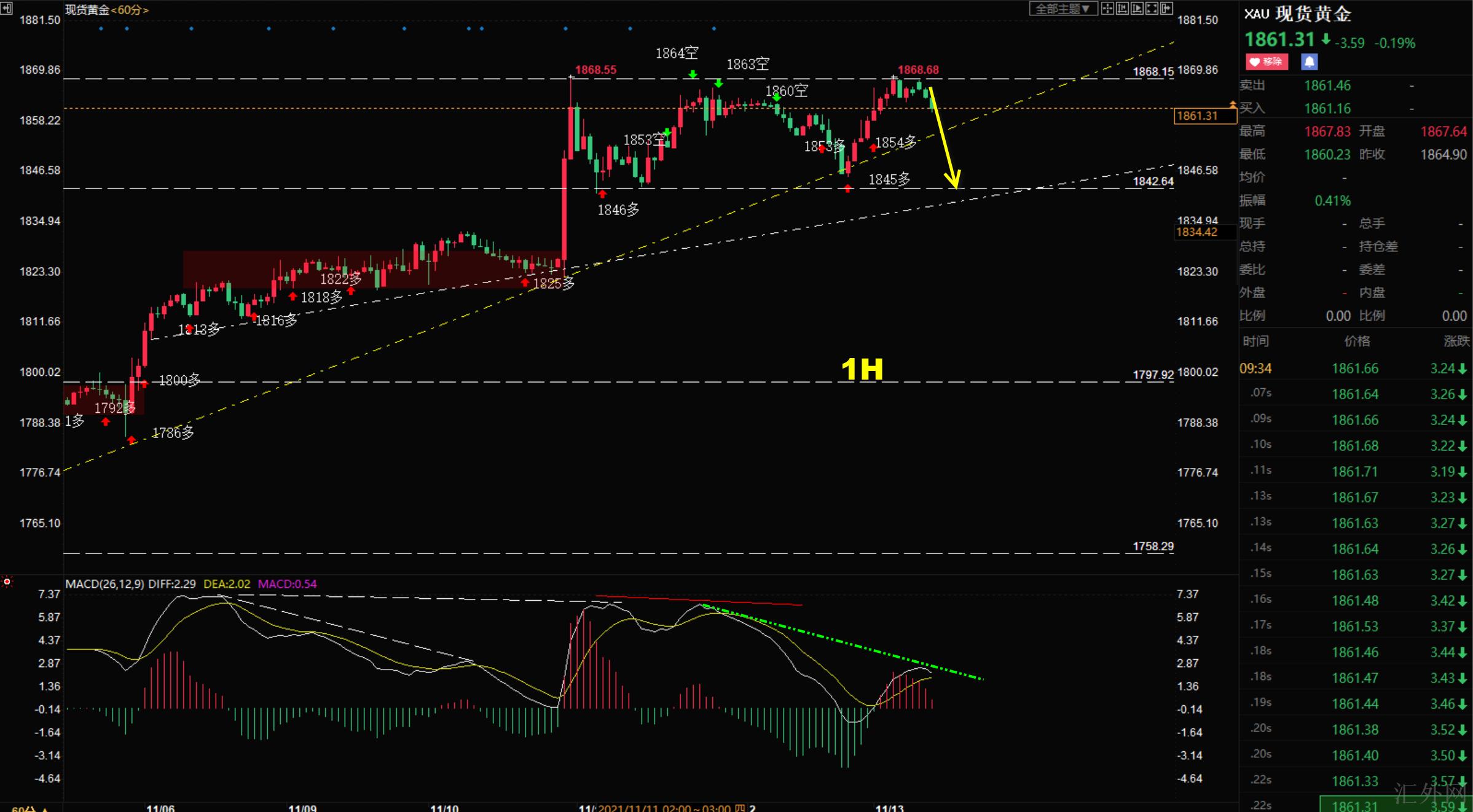Screen dimensions: 1473x812
Task: Click the 买入 price 1861.16
Action: 1327,109
